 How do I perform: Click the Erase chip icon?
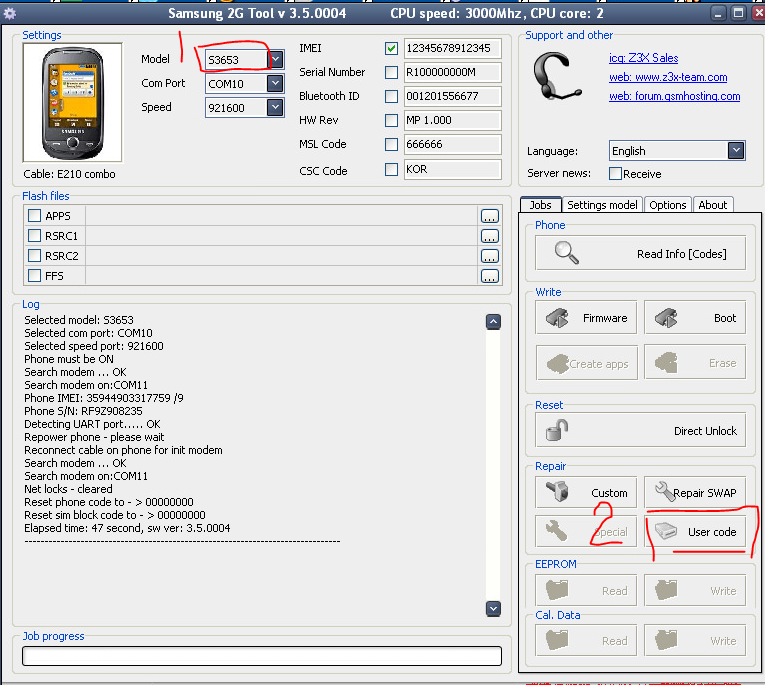(x=666, y=363)
